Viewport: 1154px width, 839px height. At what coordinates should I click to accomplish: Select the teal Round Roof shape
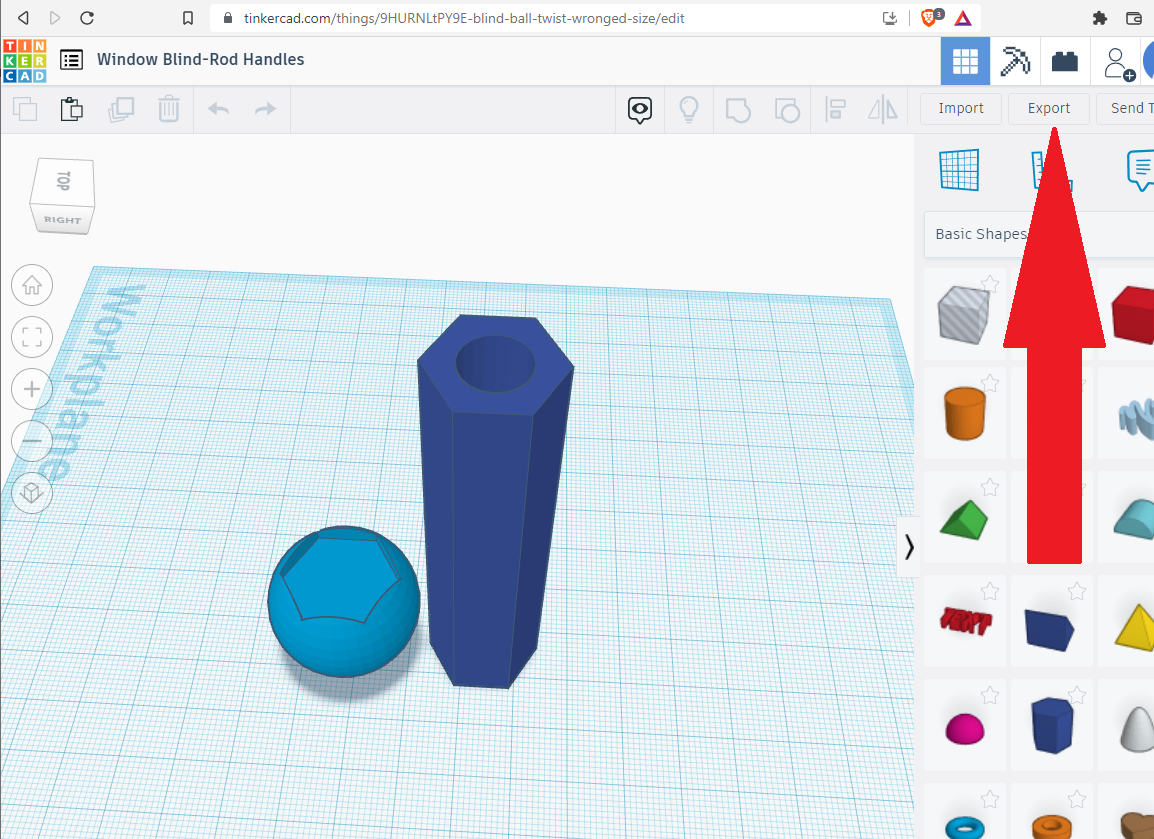pyautogui.click(x=1135, y=519)
